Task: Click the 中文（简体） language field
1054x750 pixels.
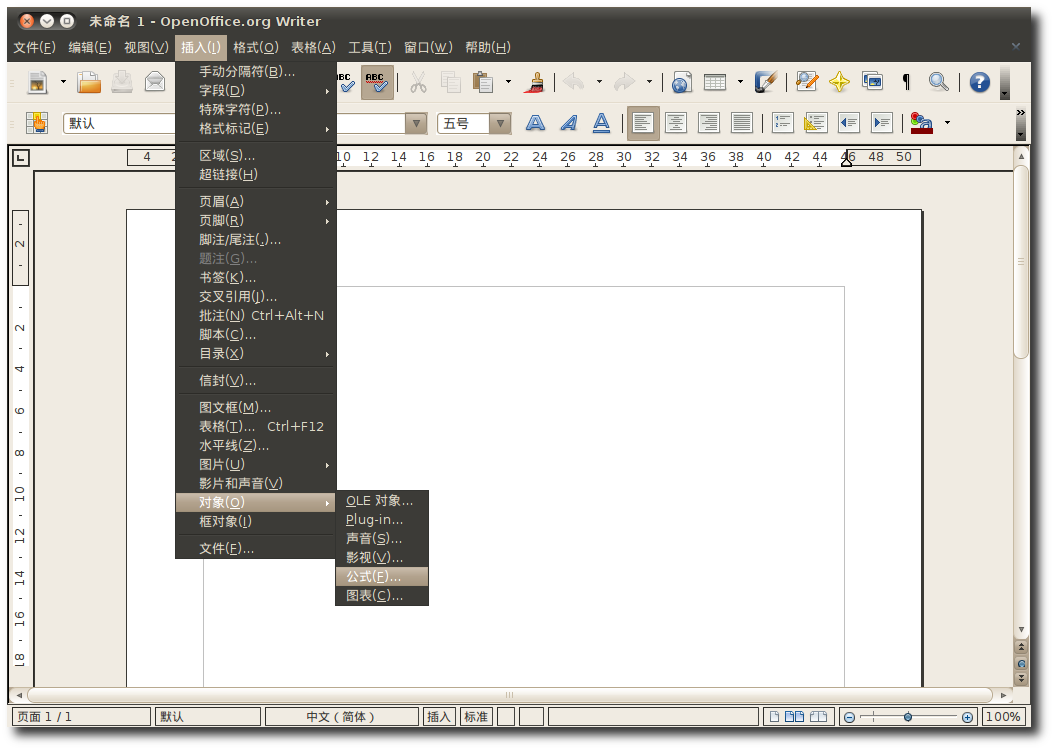Action: [x=341, y=717]
